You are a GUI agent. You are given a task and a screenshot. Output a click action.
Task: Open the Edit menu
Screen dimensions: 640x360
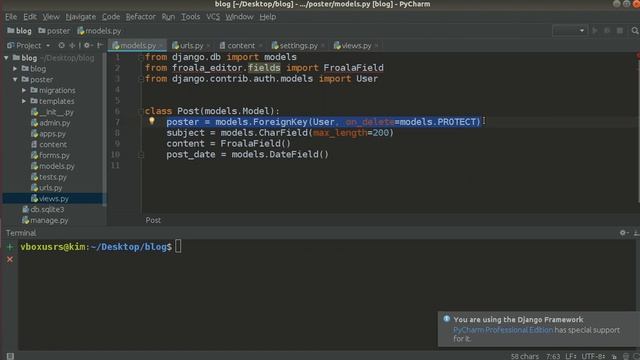coord(30,17)
